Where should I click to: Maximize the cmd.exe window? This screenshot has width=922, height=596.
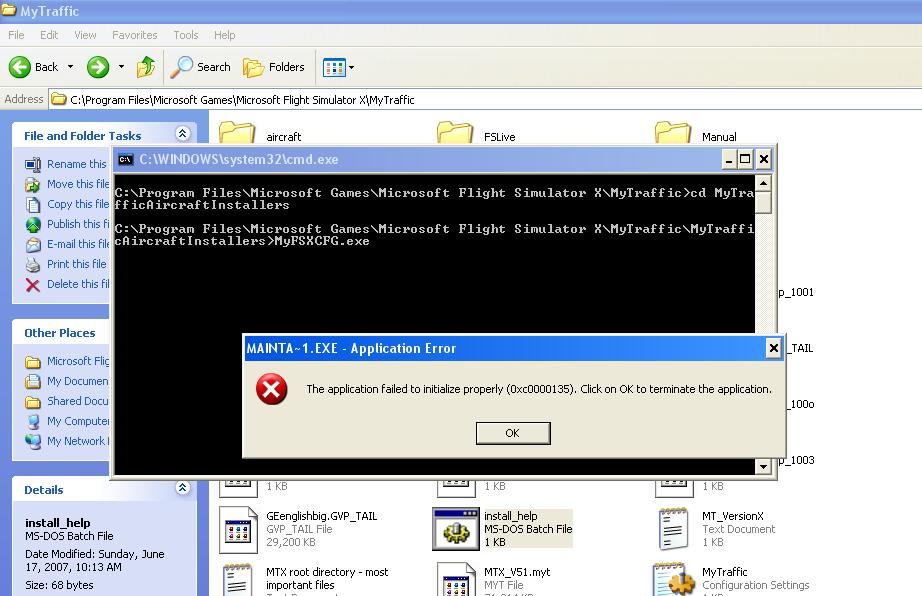745,159
